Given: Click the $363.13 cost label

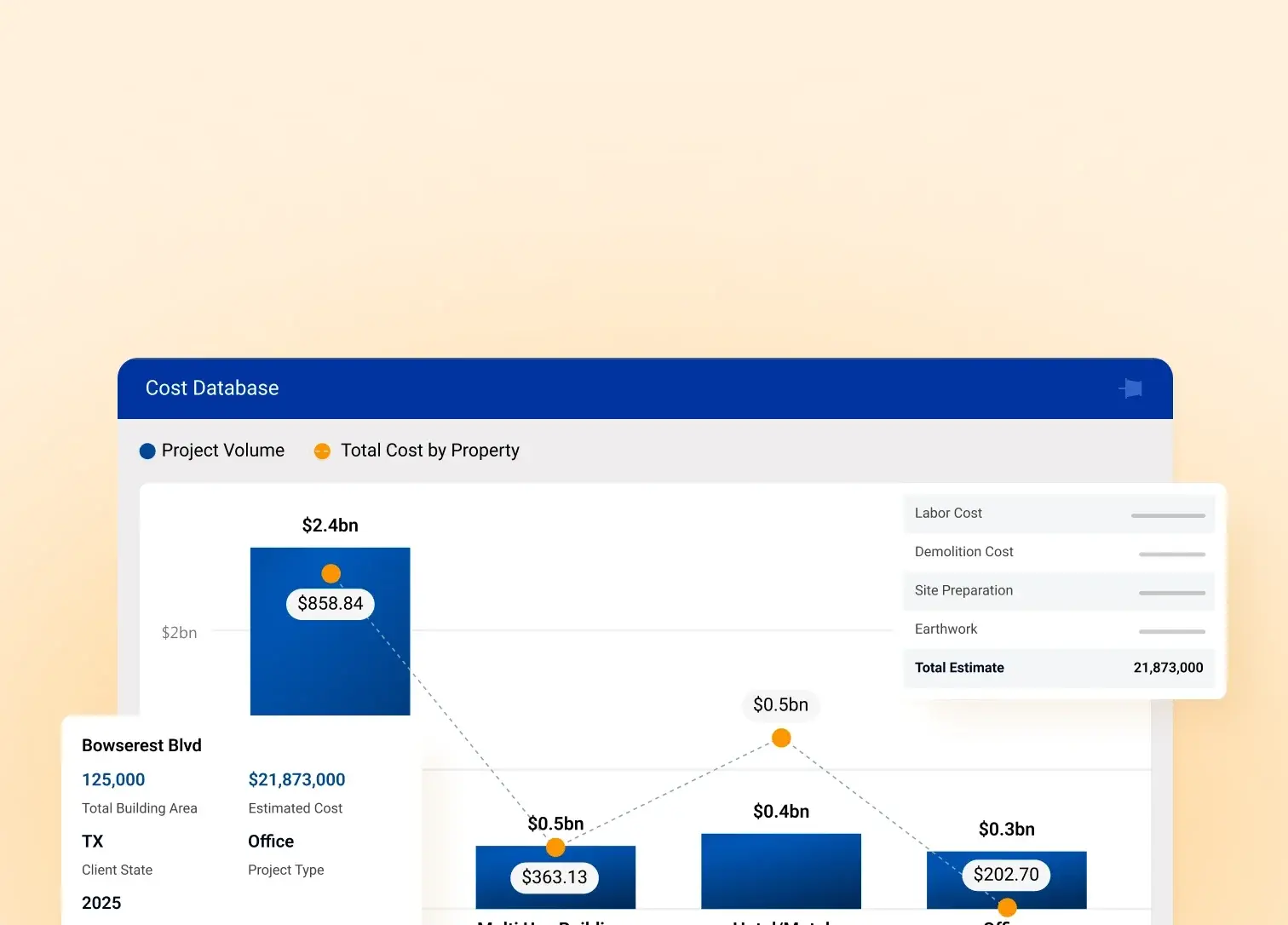Looking at the screenshot, I should pos(555,877).
